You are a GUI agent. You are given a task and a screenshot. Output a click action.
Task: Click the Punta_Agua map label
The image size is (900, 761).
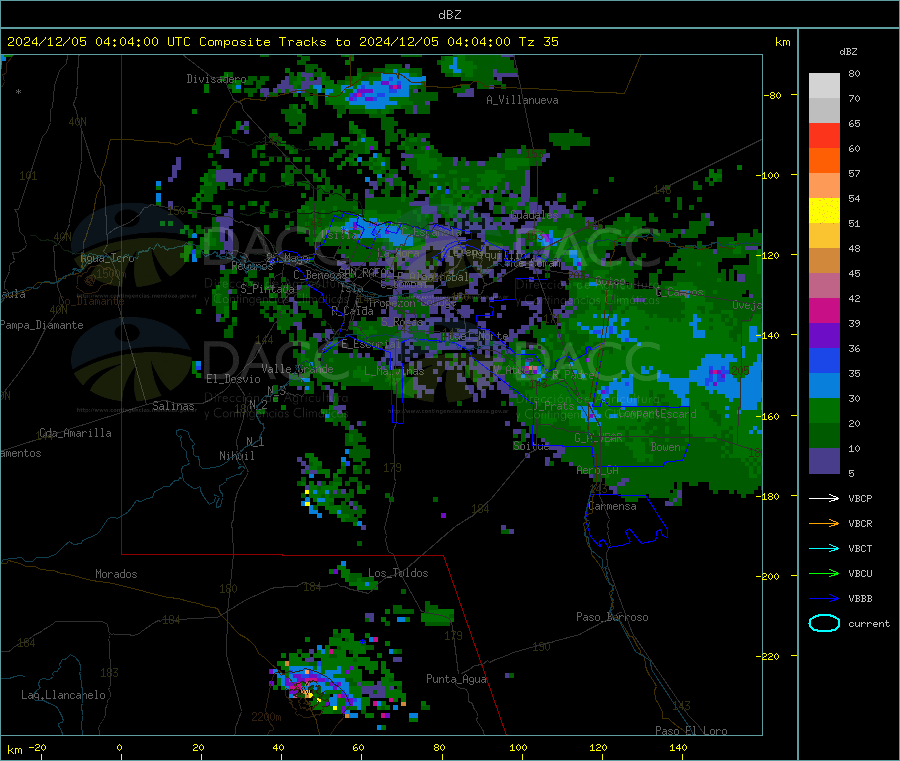(x=456, y=679)
